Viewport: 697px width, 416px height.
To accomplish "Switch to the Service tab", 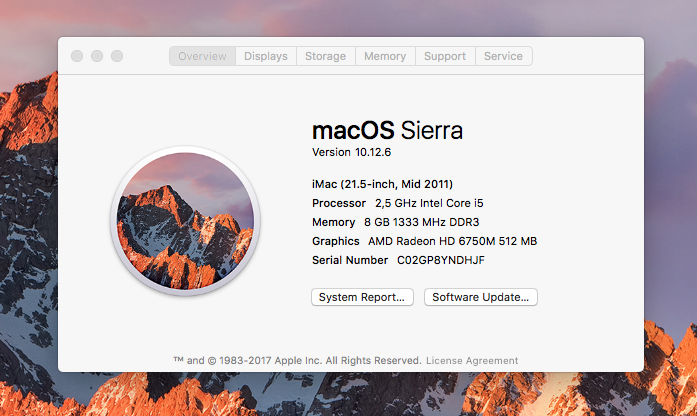I will click(503, 56).
